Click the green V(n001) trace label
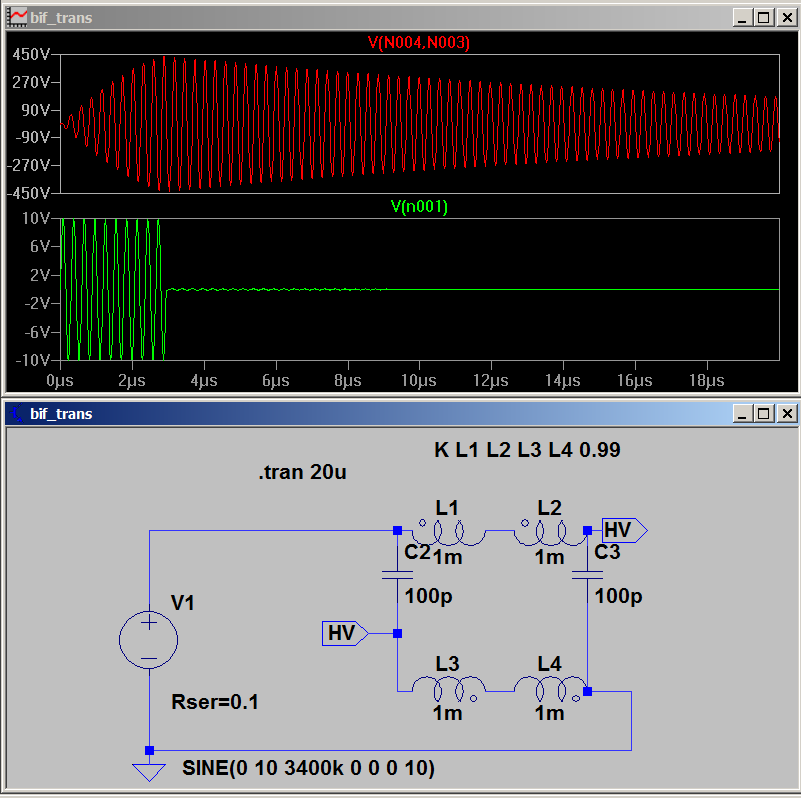801x798 pixels. pyautogui.click(x=418, y=207)
